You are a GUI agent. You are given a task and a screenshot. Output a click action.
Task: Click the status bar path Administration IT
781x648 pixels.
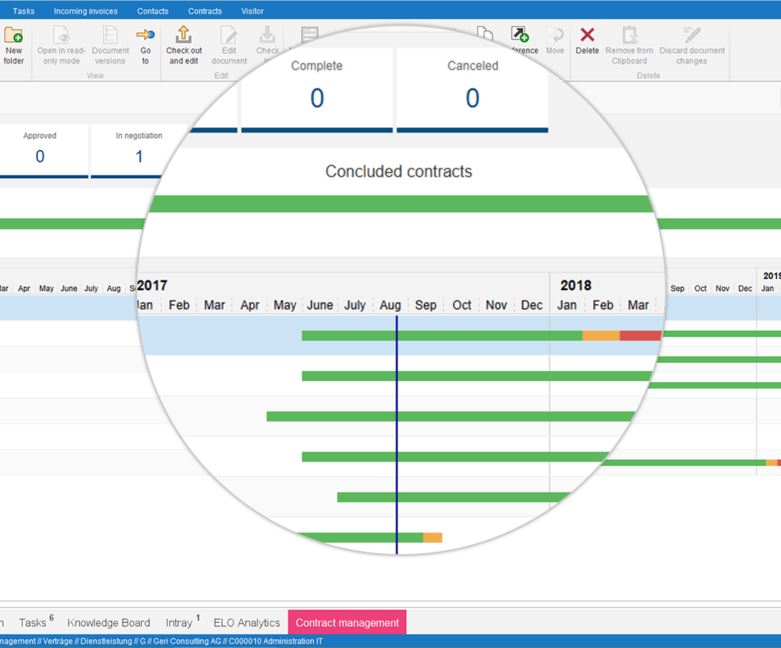(292, 641)
